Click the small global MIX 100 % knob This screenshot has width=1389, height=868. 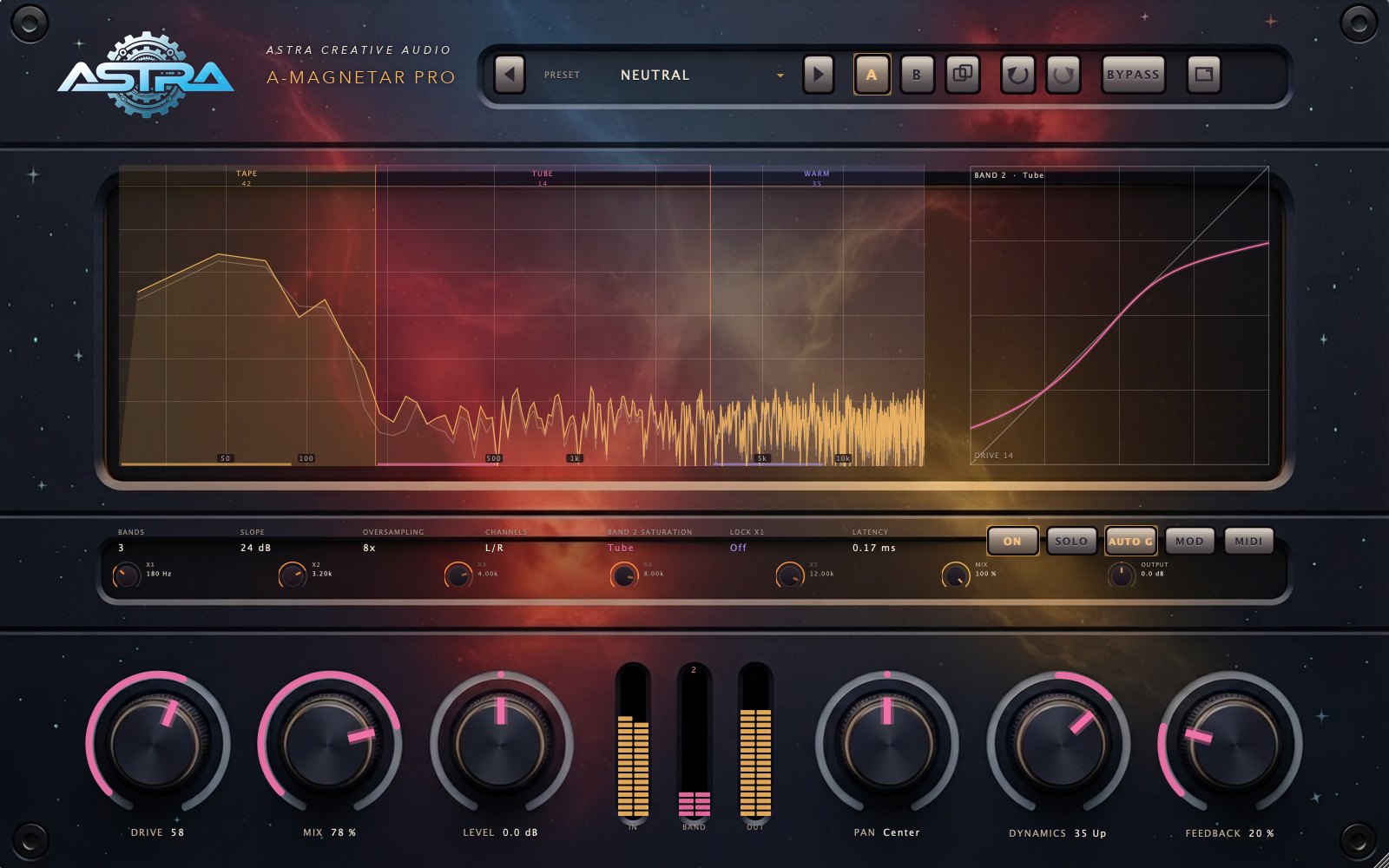click(x=955, y=575)
